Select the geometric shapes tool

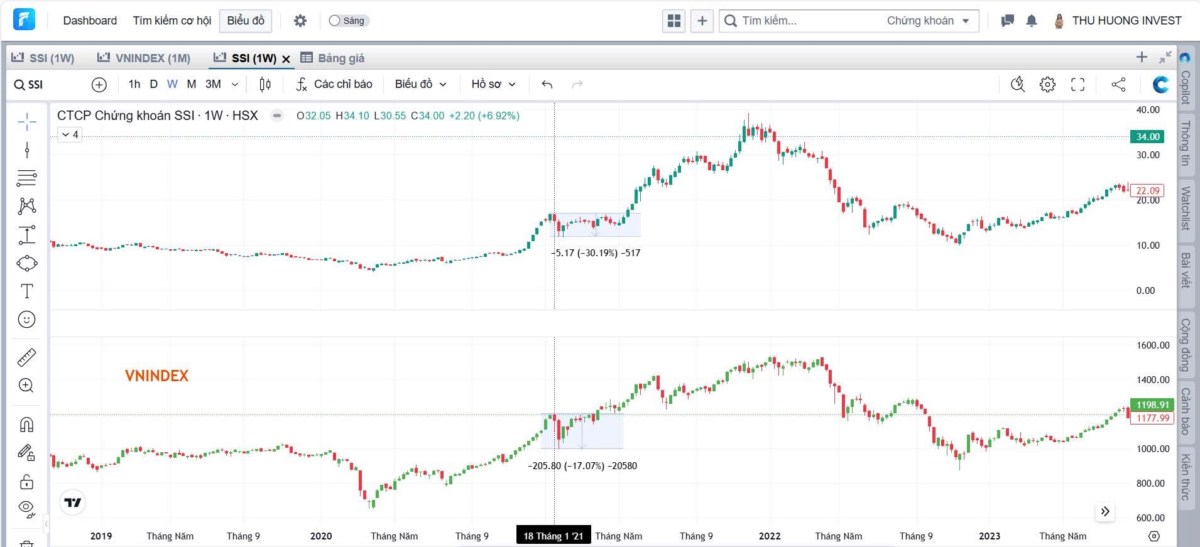(x=27, y=263)
